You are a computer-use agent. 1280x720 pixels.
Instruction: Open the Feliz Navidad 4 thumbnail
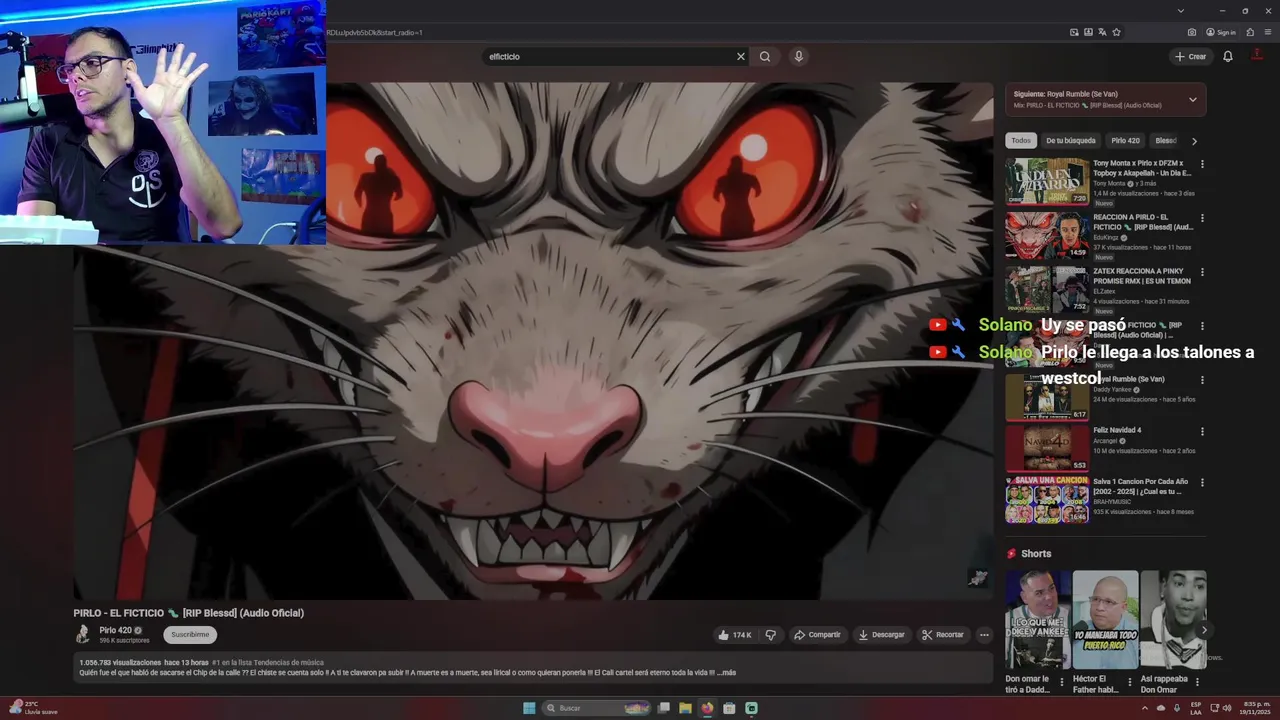1047,448
